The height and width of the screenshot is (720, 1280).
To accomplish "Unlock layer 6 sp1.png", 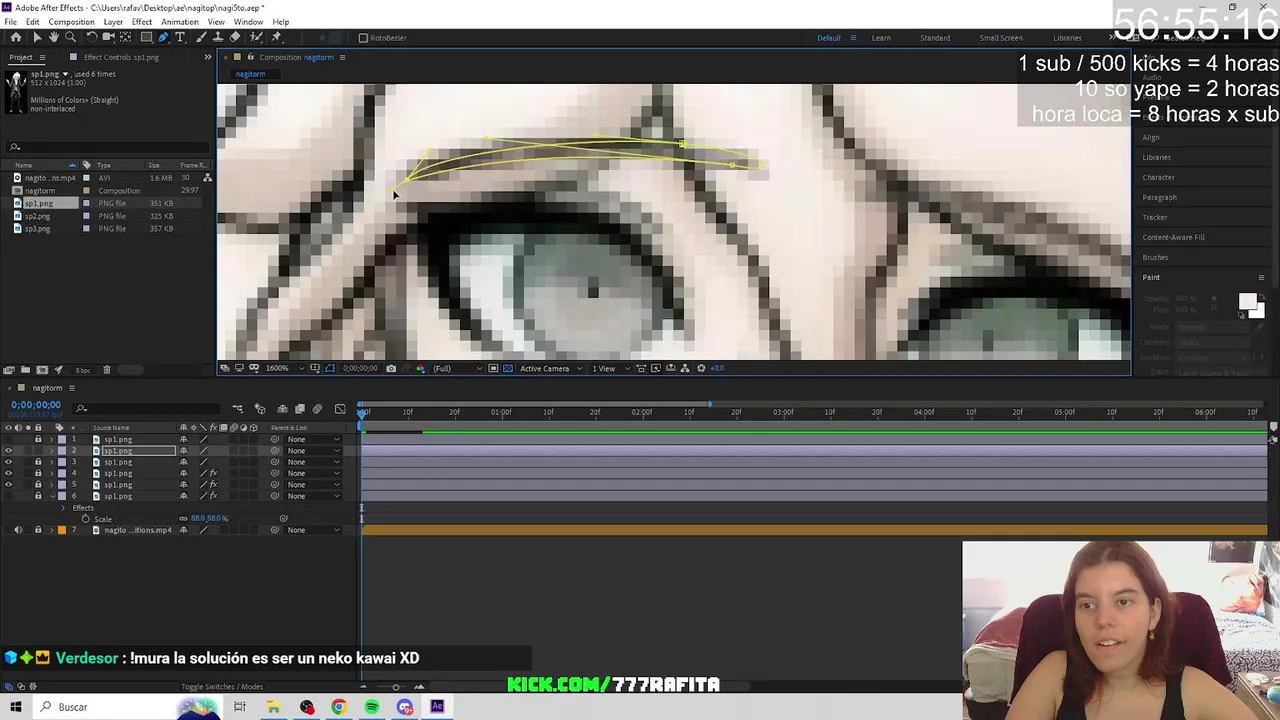I will pyautogui.click(x=38, y=496).
